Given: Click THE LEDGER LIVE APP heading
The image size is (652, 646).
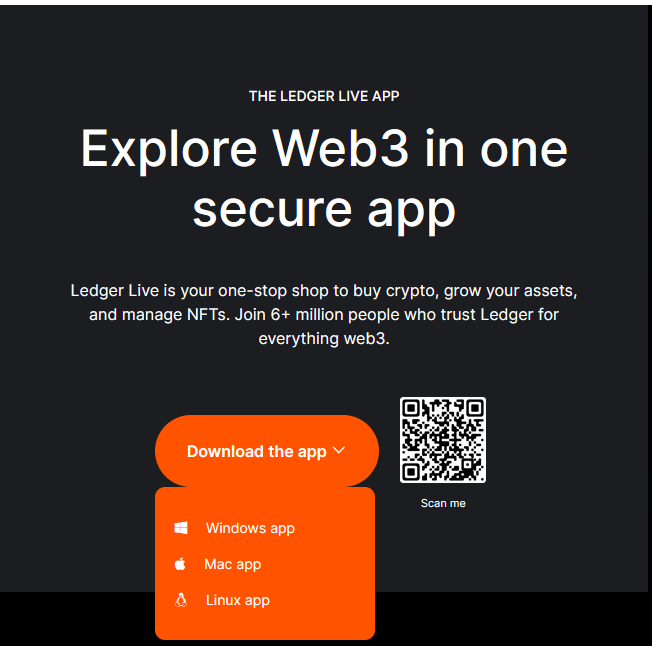Looking at the screenshot, I should click(324, 96).
